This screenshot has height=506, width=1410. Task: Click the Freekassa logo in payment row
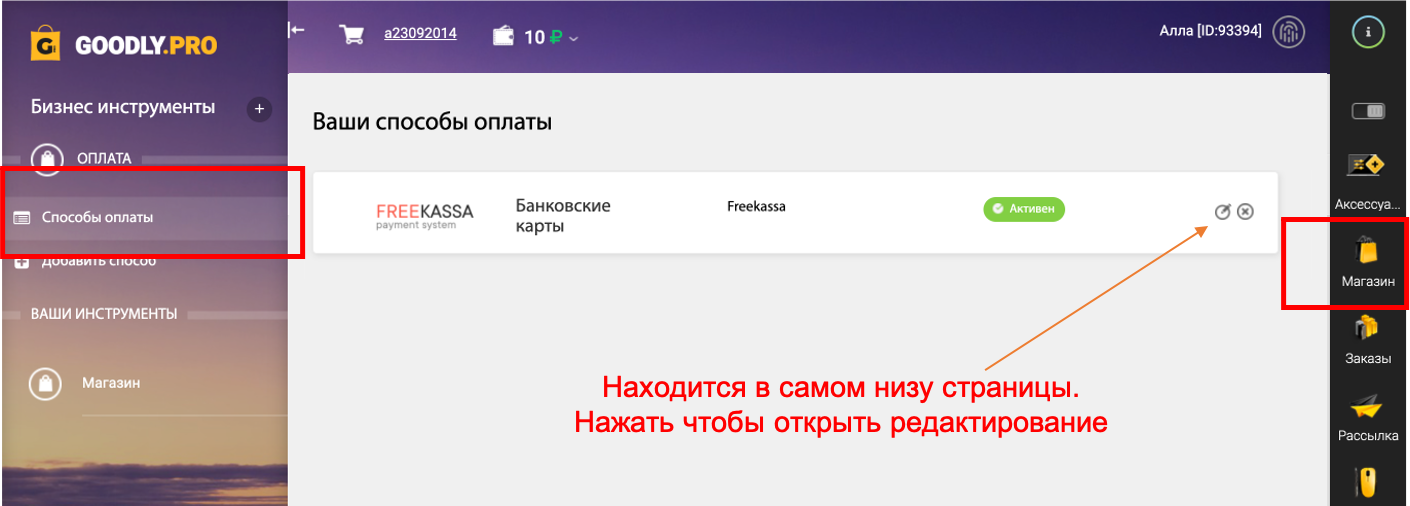[425, 215]
